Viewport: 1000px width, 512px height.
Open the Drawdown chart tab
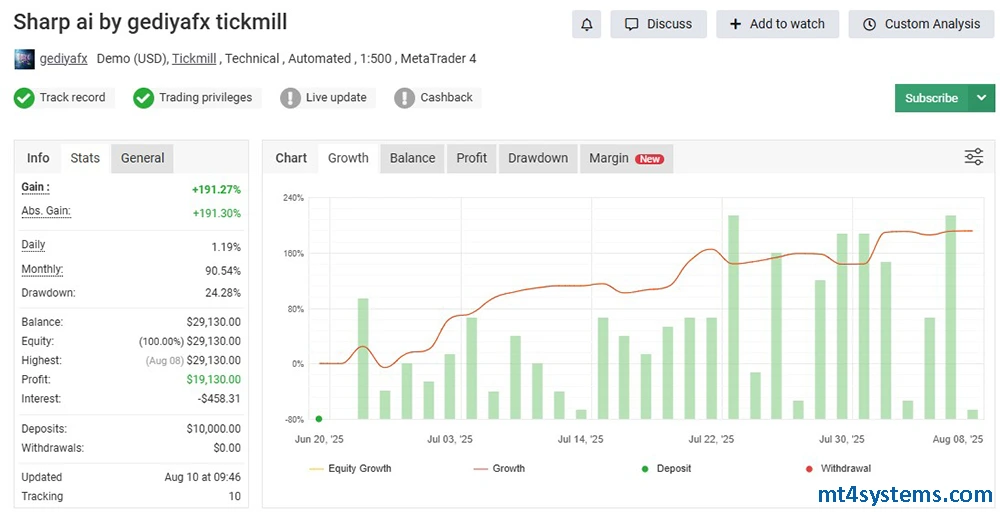click(x=537, y=158)
